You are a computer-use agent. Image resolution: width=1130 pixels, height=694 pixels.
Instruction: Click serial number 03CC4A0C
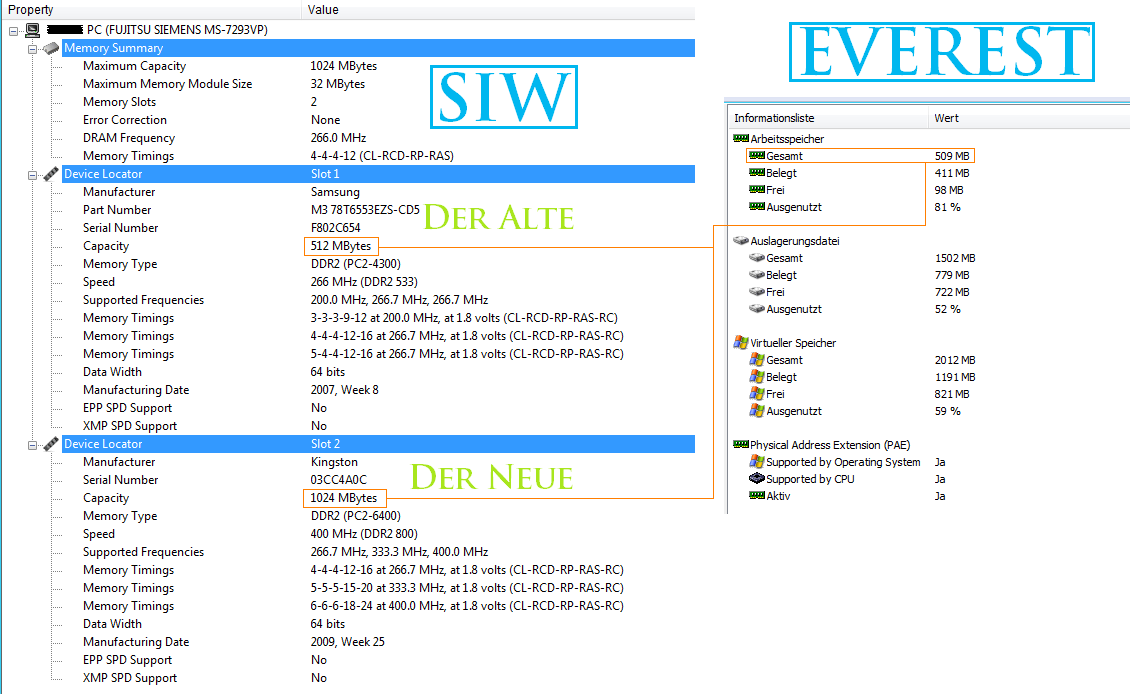[338, 480]
